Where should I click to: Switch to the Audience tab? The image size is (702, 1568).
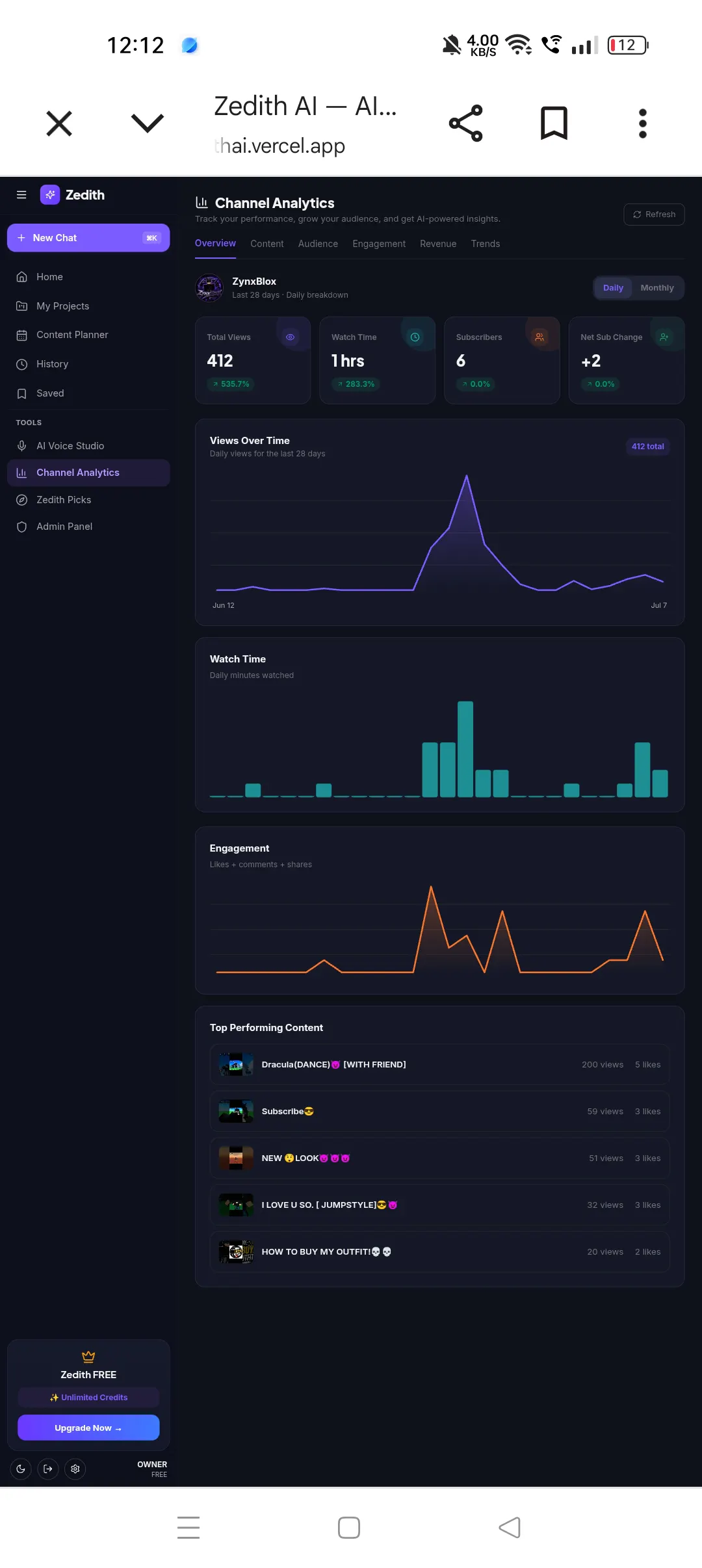318,244
